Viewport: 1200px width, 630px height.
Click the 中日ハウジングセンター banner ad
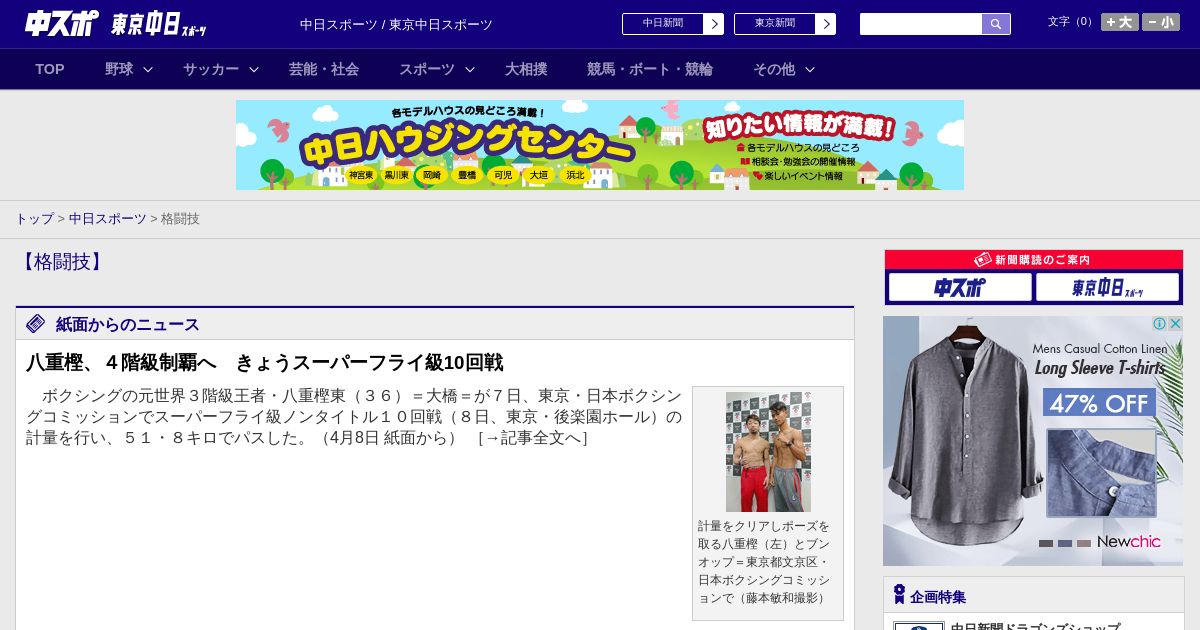pos(600,145)
